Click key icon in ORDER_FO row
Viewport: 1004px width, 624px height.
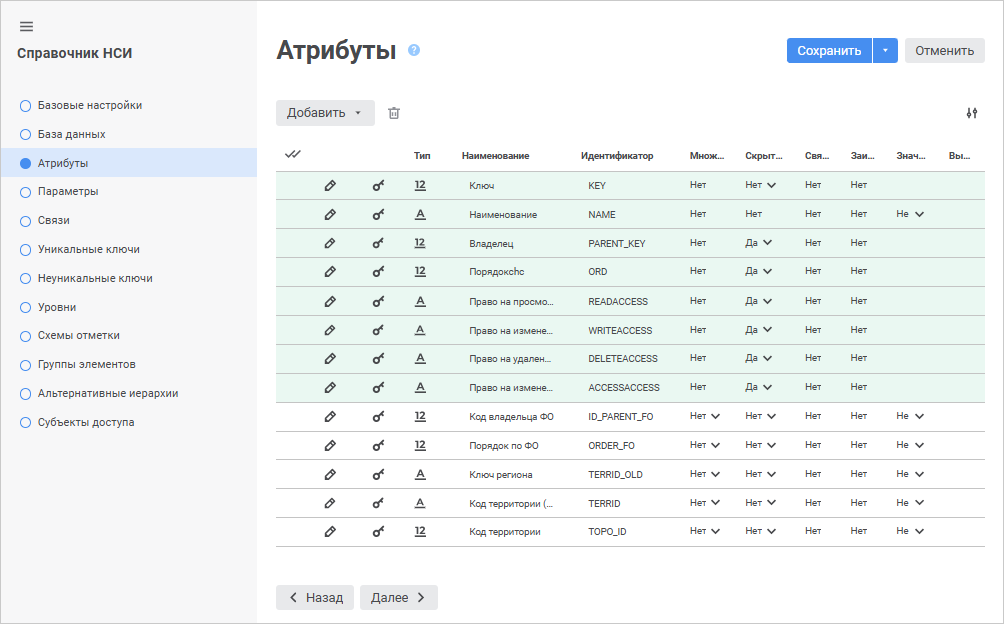378,445
